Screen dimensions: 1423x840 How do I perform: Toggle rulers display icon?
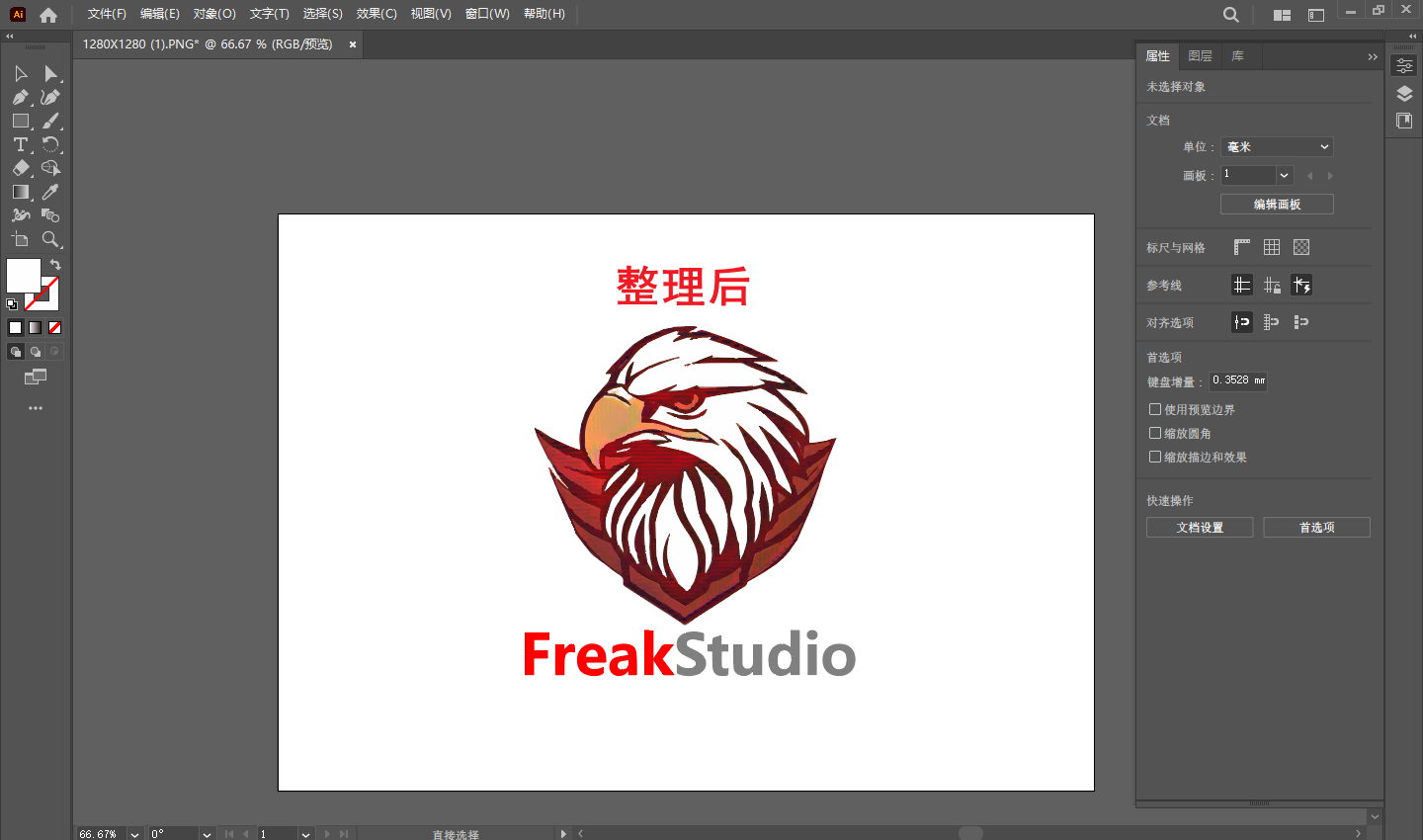[1242, 247]
